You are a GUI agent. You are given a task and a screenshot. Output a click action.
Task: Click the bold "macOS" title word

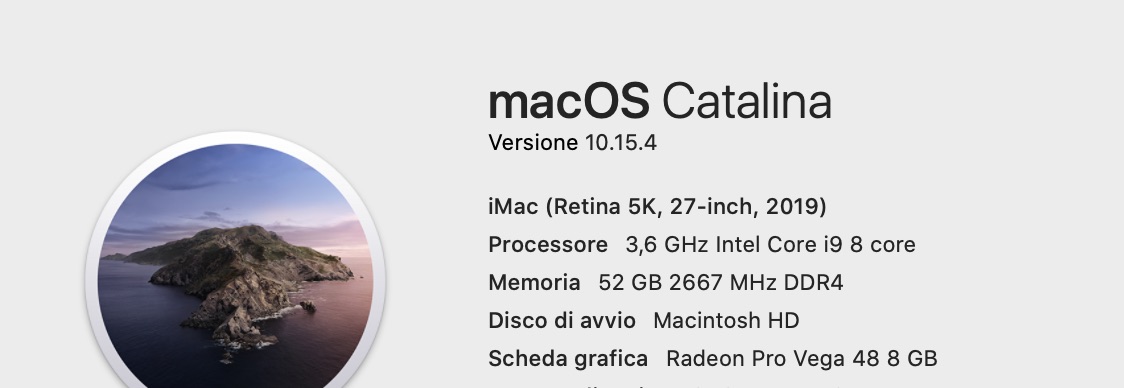coord(568,101)
